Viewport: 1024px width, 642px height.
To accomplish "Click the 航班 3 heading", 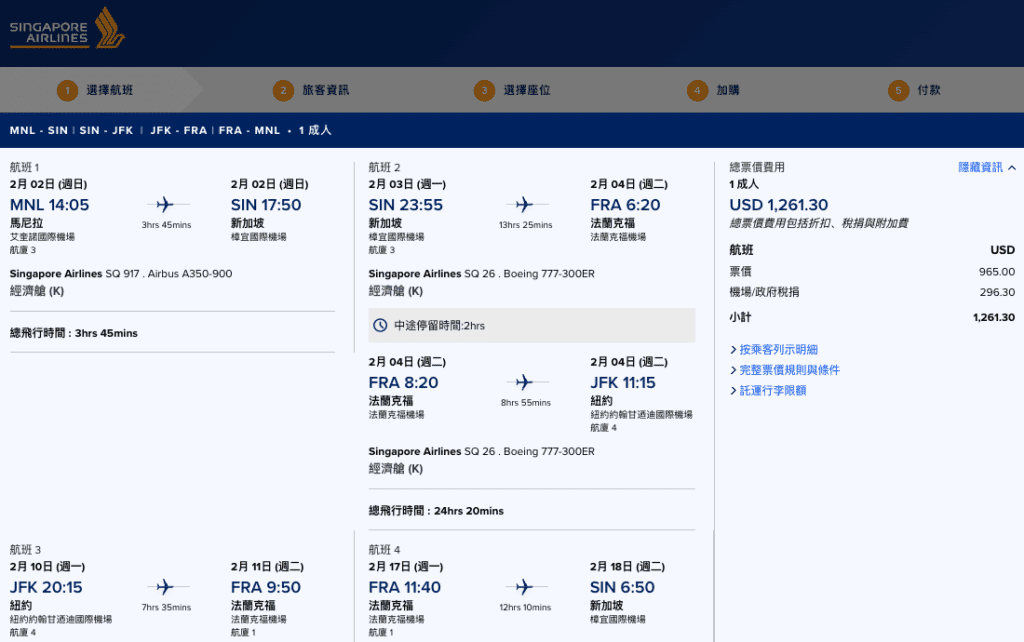I will pyautogui.click(x=25, y=549).
